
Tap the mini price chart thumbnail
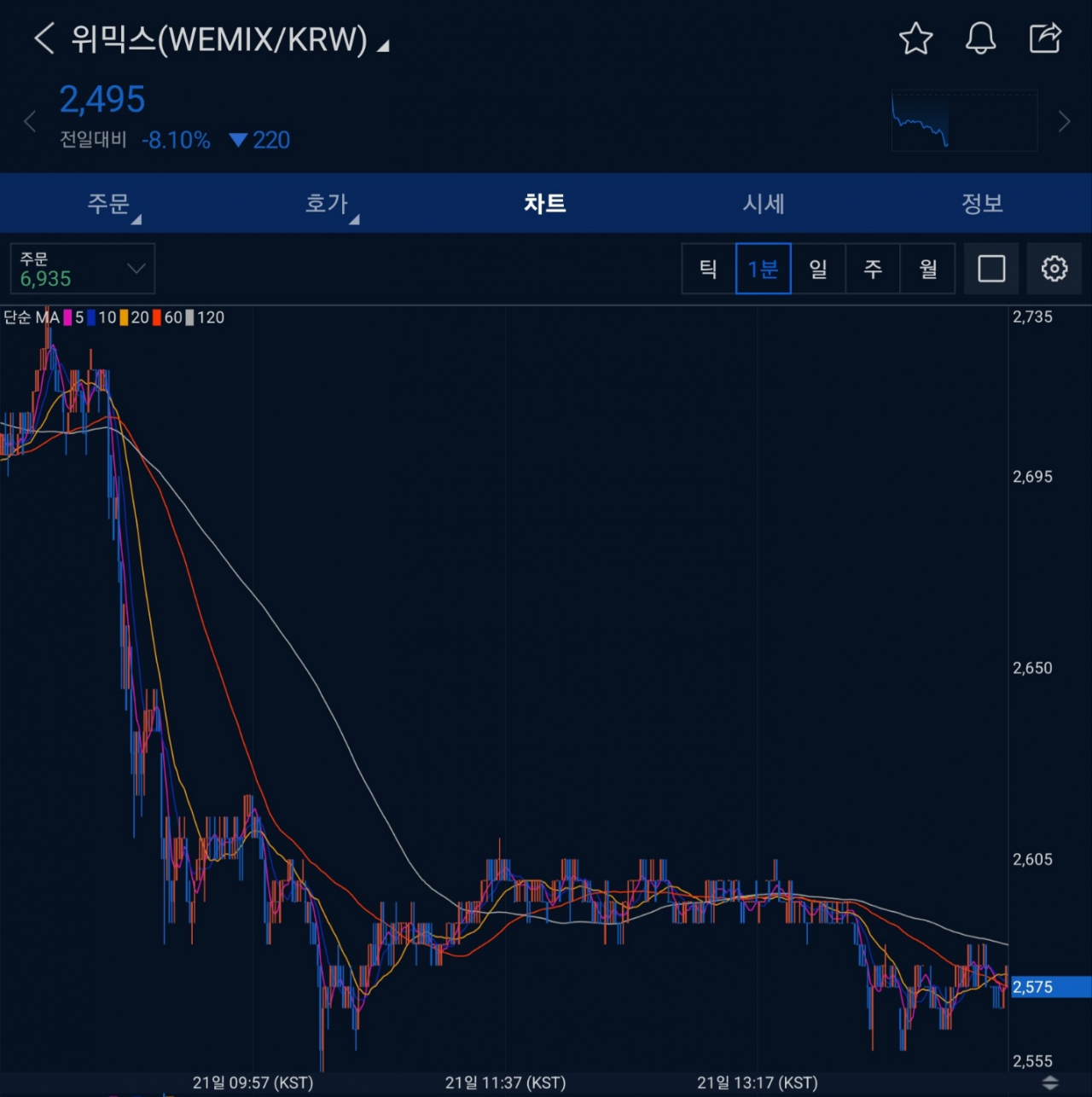tap(964, 121)
